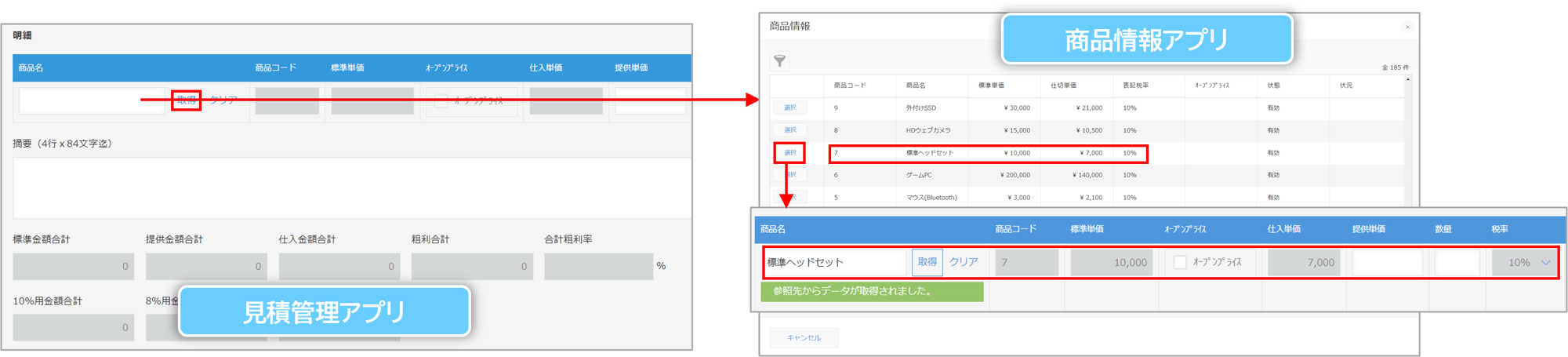This screenshot has width=1568, height=357.
Task: Click 選択 for the 外付けSSD row
Action: point(789,107)
